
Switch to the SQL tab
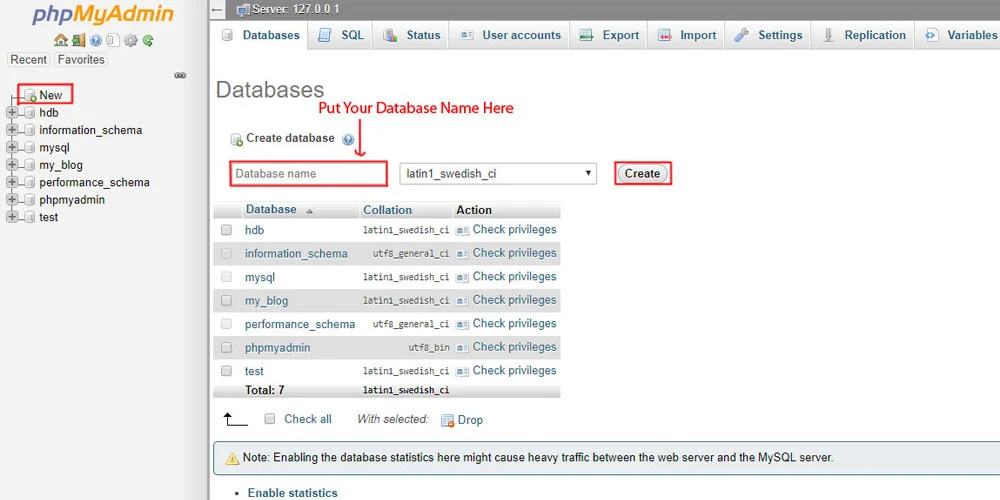[341, 35]
